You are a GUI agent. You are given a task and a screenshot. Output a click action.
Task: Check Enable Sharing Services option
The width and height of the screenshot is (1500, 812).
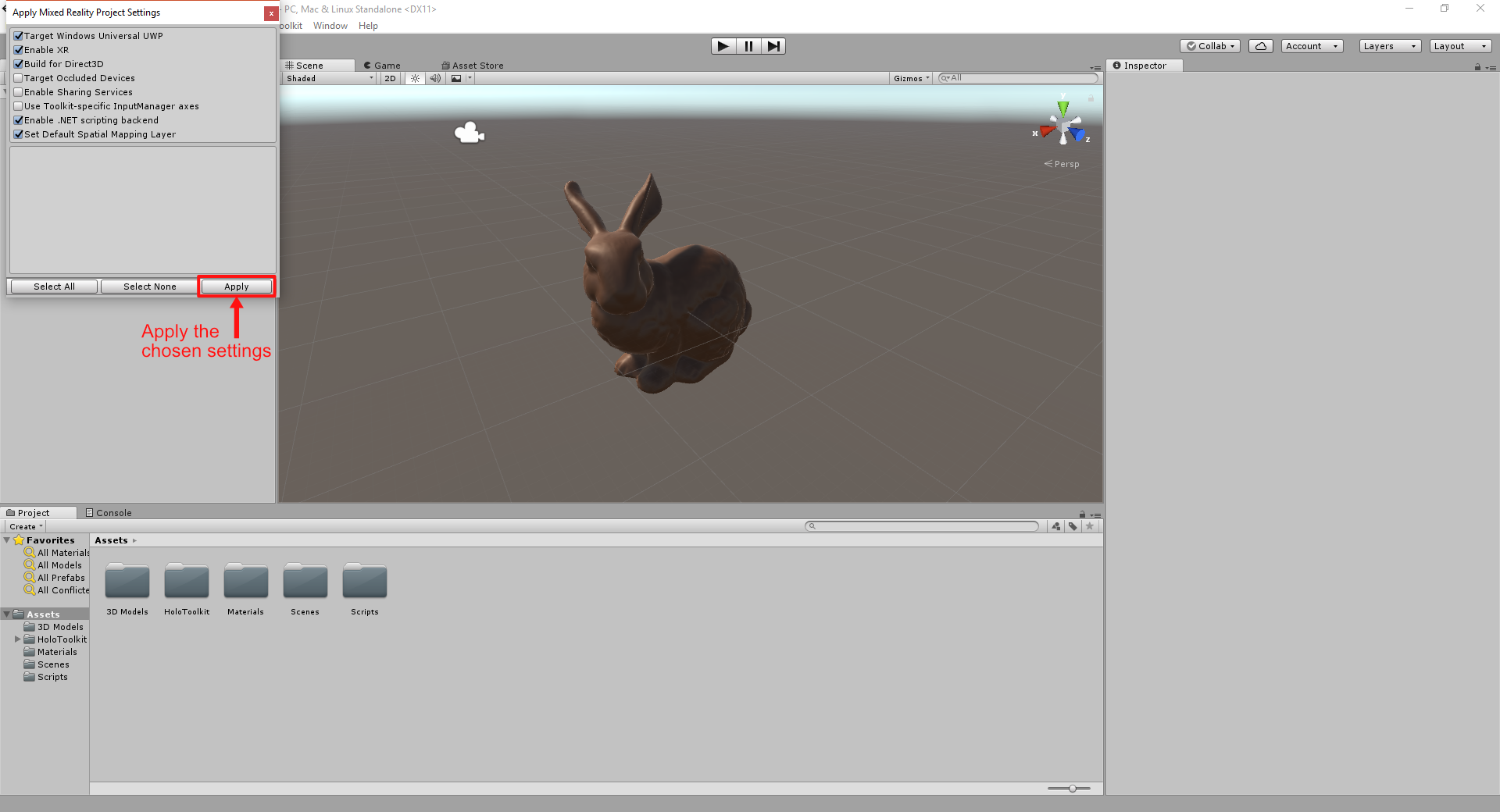point(19,92)
